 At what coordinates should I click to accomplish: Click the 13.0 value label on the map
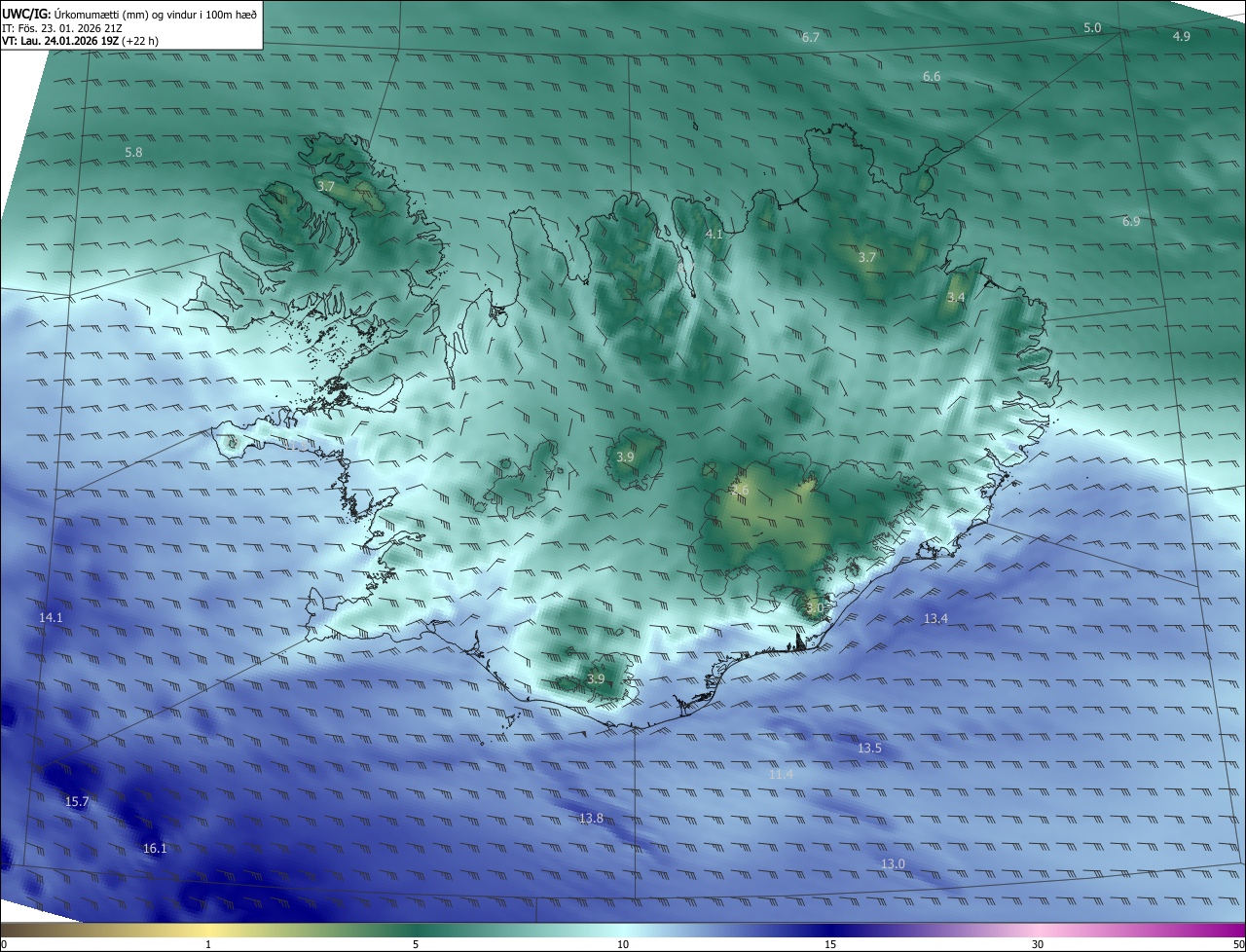(893, 864)
